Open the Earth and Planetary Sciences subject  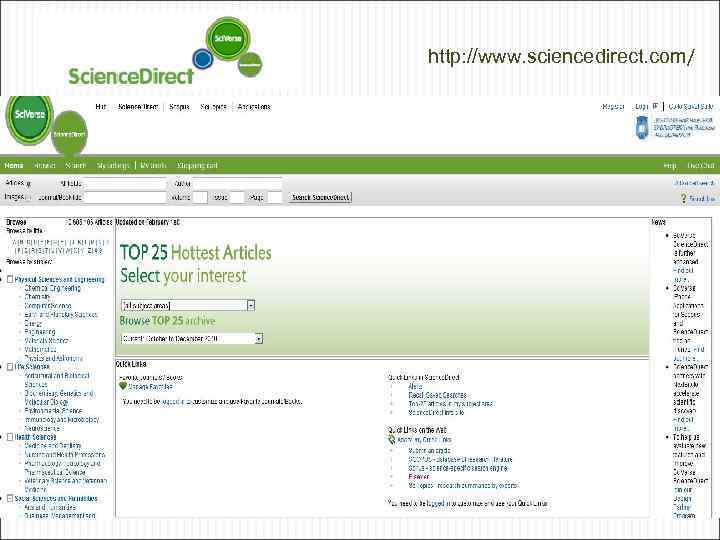[61, 315]
